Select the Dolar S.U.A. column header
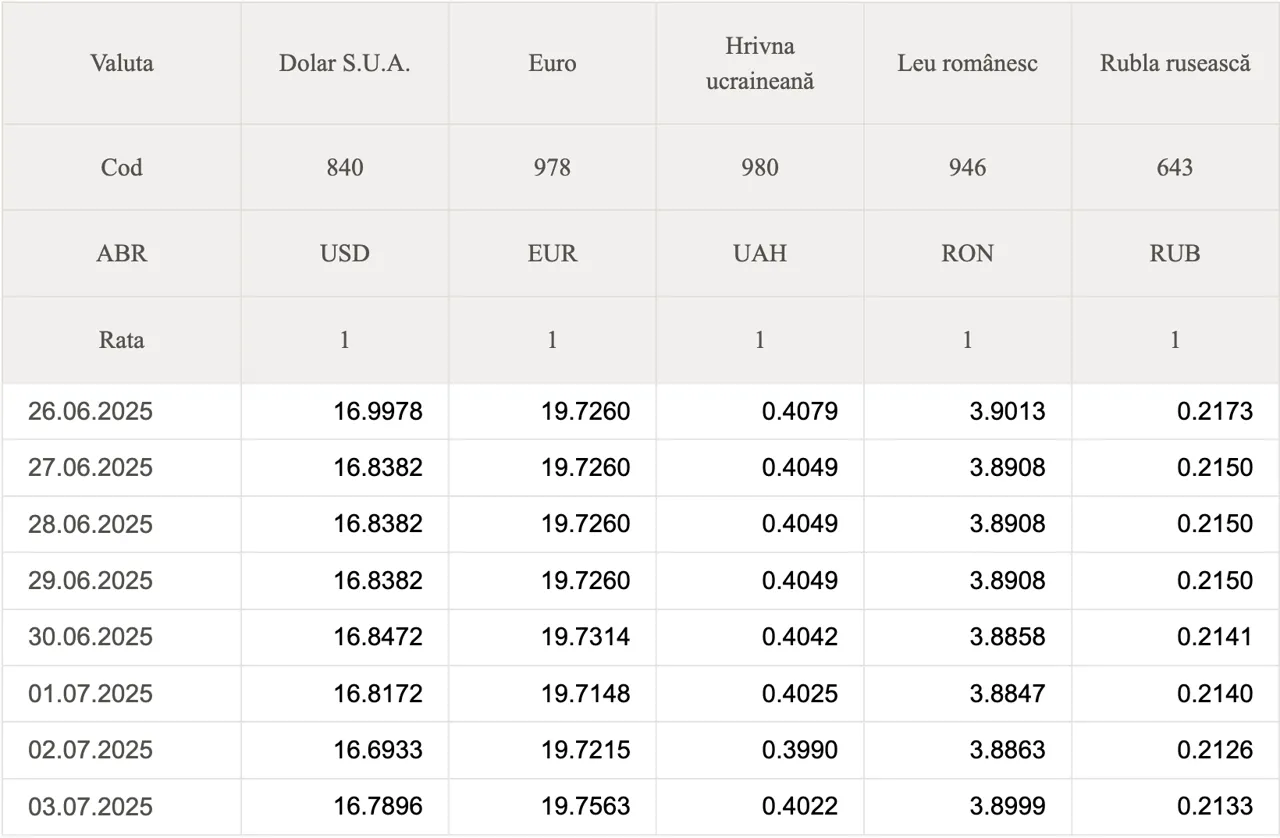Screen dimensions: 1280x838 (x=345, y=63)
